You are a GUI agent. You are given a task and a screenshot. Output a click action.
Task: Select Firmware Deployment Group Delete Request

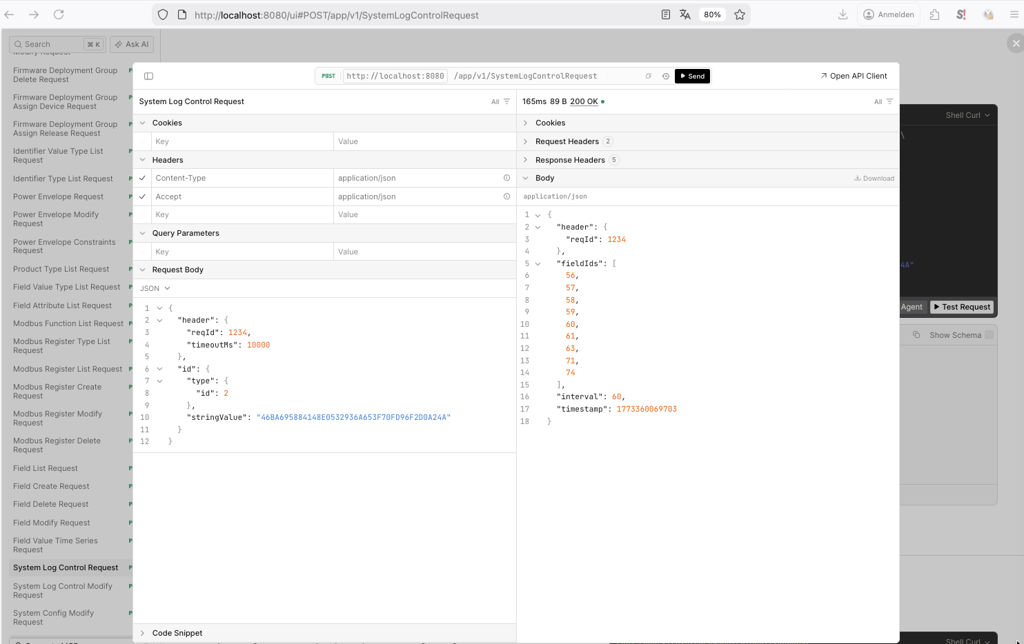coord(65,74)
